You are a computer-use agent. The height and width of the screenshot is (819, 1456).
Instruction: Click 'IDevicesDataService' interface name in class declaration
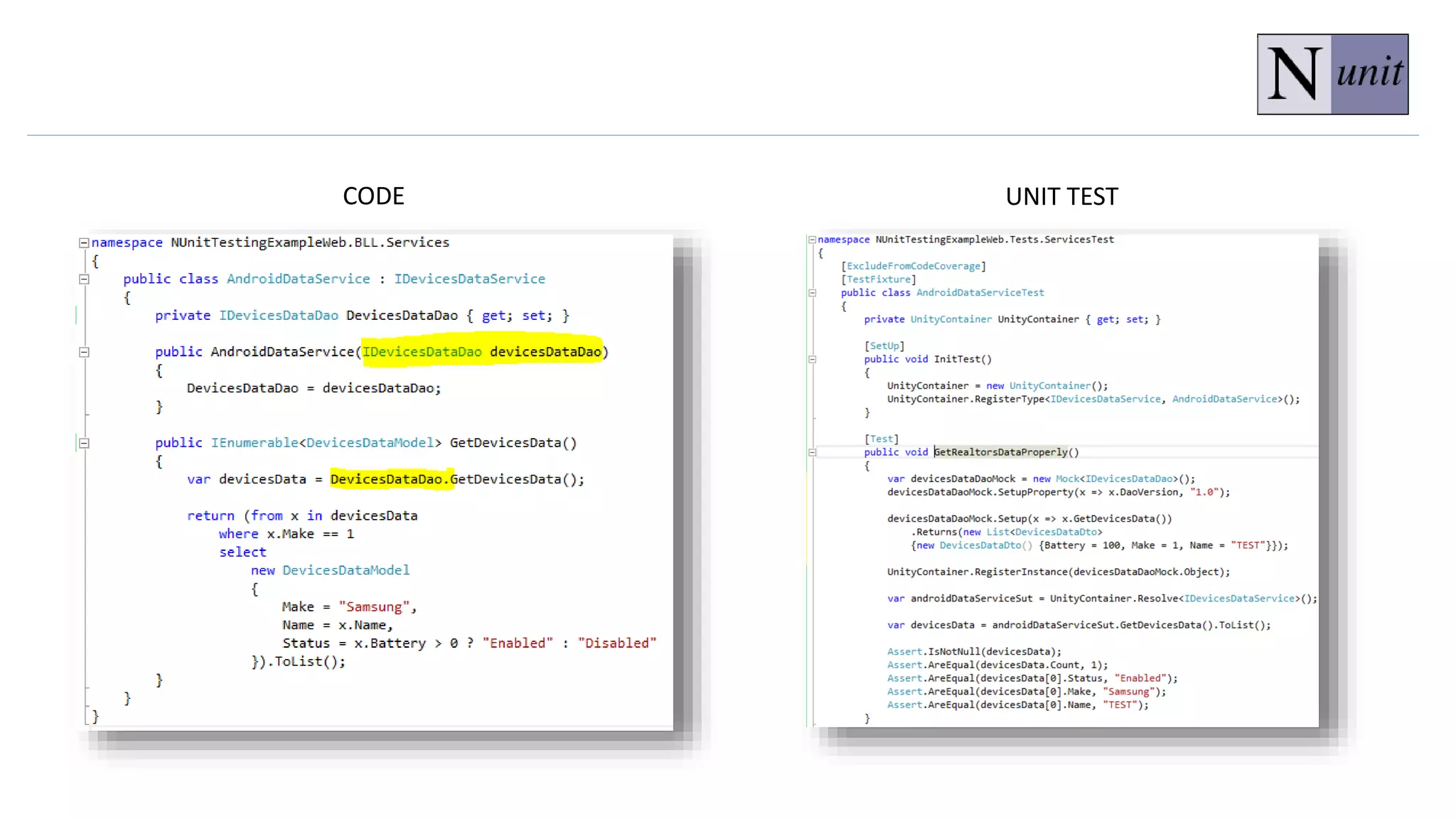[x=470, y=279]
